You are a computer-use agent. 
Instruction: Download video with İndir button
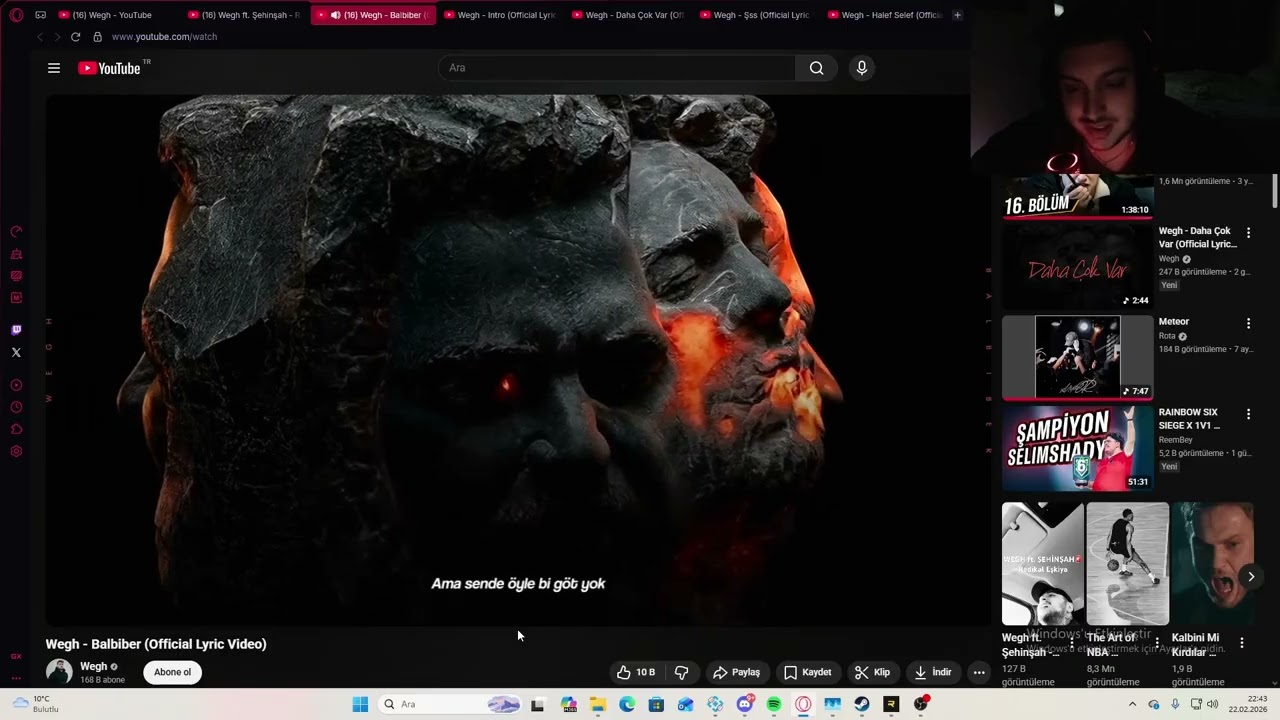coord(933,672)
